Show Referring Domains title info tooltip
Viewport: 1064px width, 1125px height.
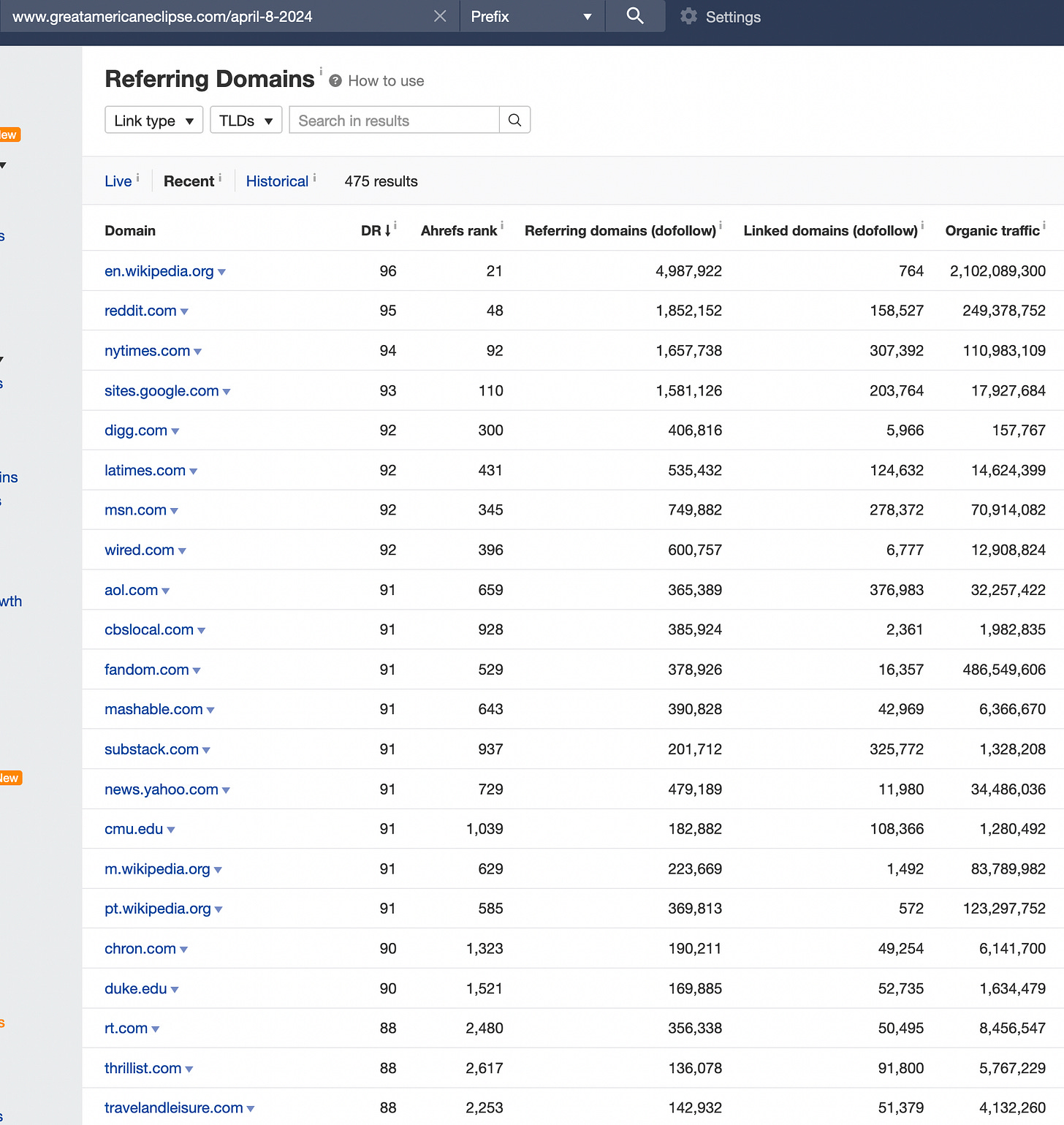[321, 71]
